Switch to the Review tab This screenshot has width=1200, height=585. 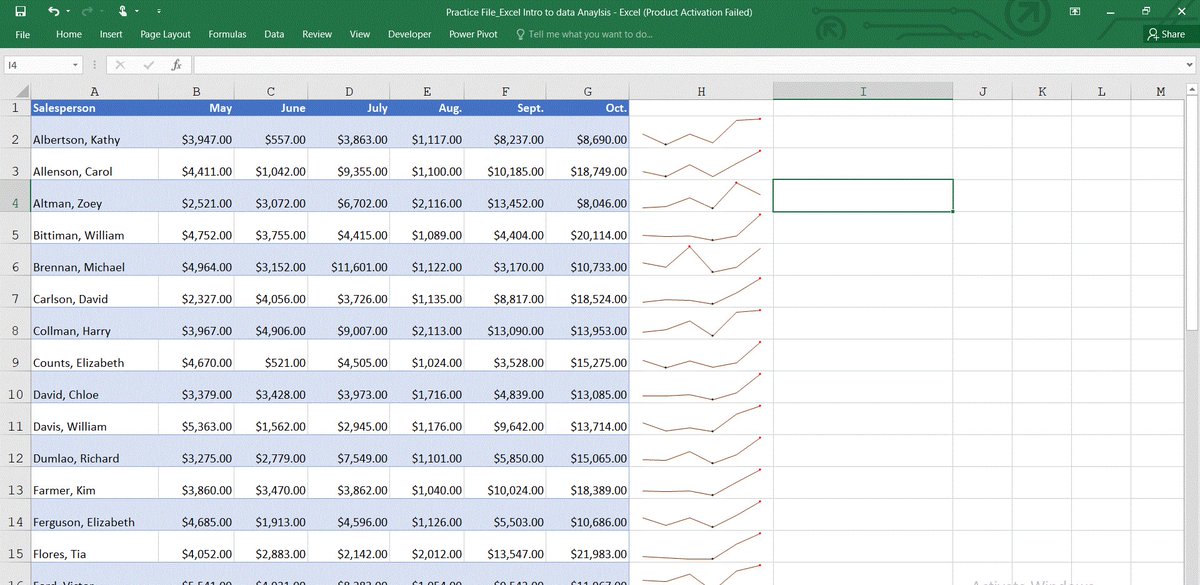click(317, 34)
